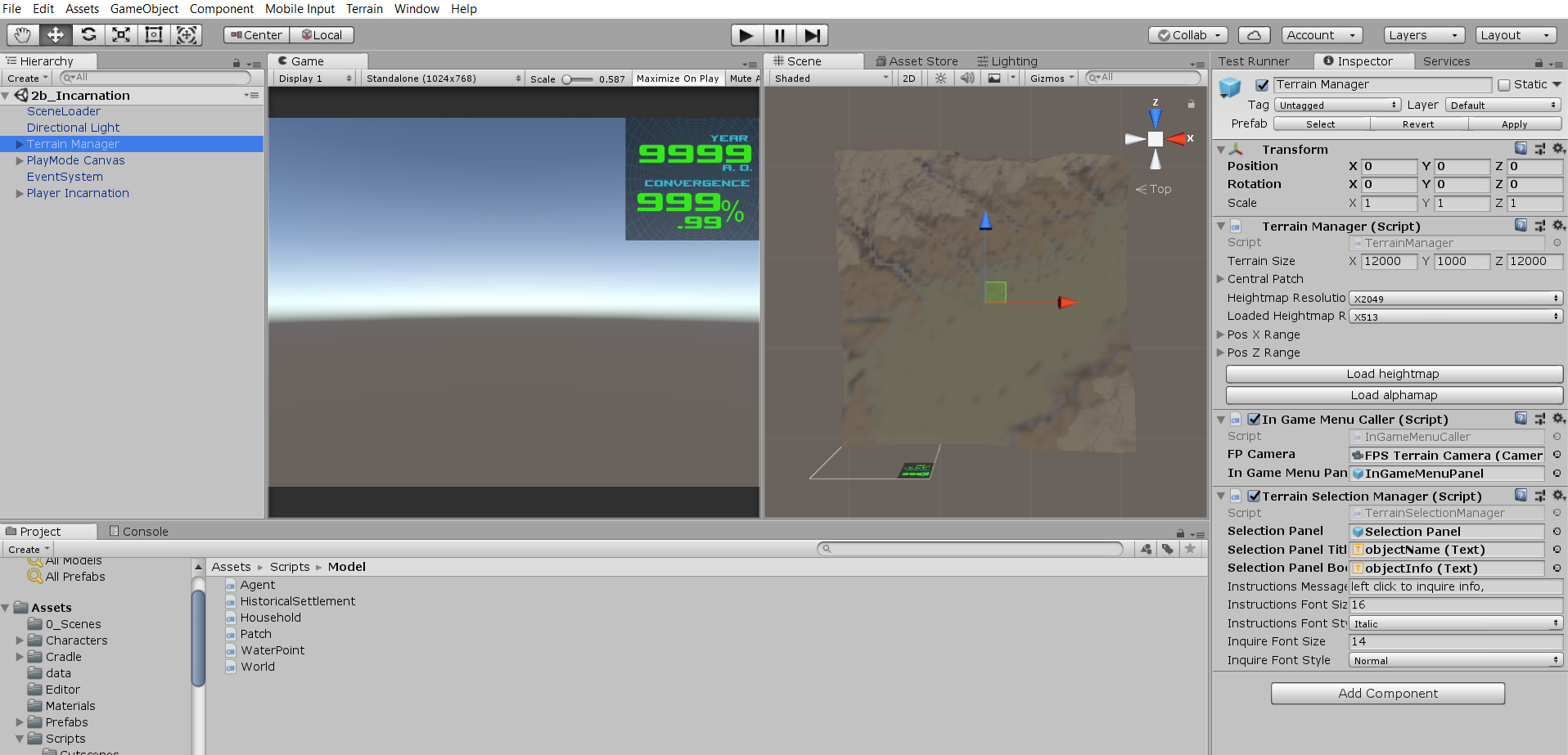Select the Hand pan tool
Image resolution: width=1568 pixels, height=755 pixels.
(x=22, y=34)
